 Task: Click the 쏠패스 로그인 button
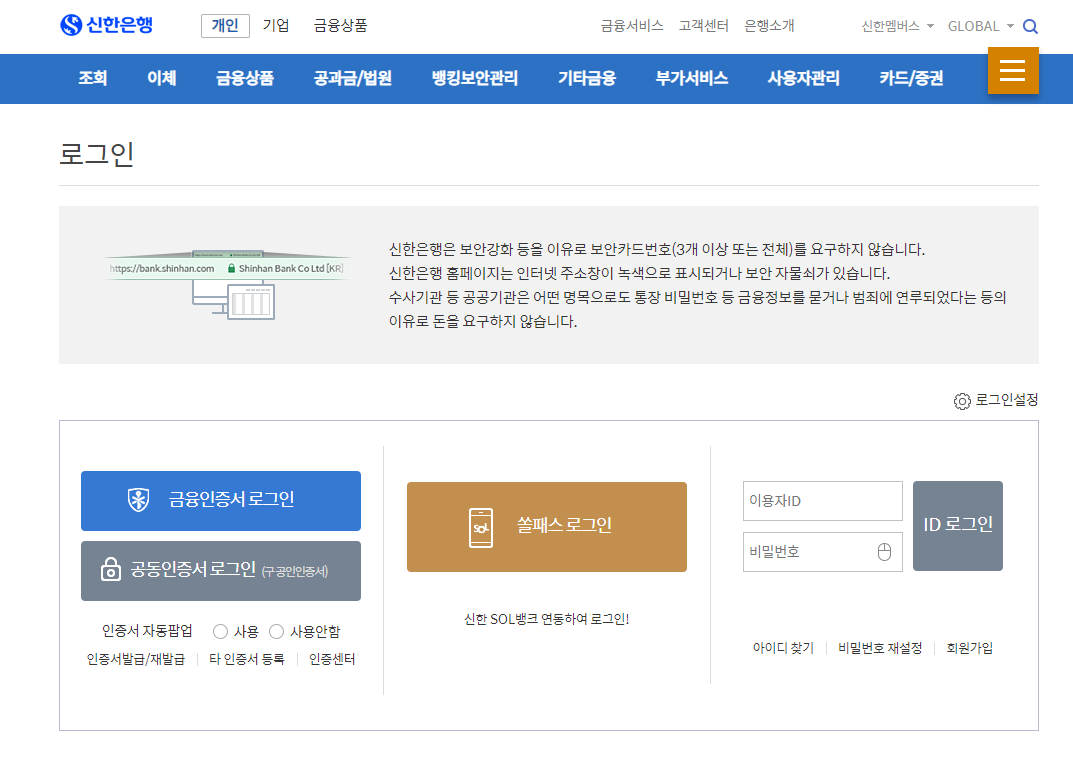point(547,526)
